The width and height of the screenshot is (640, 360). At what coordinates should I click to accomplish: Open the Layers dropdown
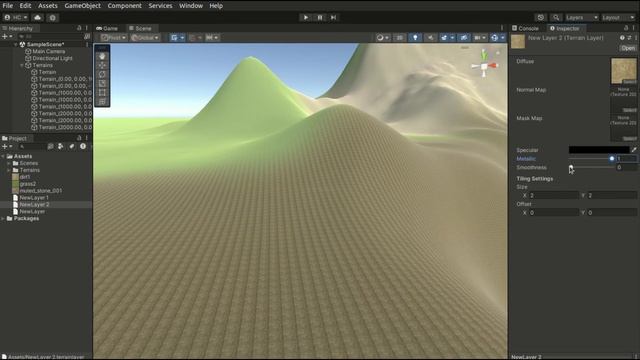coord(582,18)
